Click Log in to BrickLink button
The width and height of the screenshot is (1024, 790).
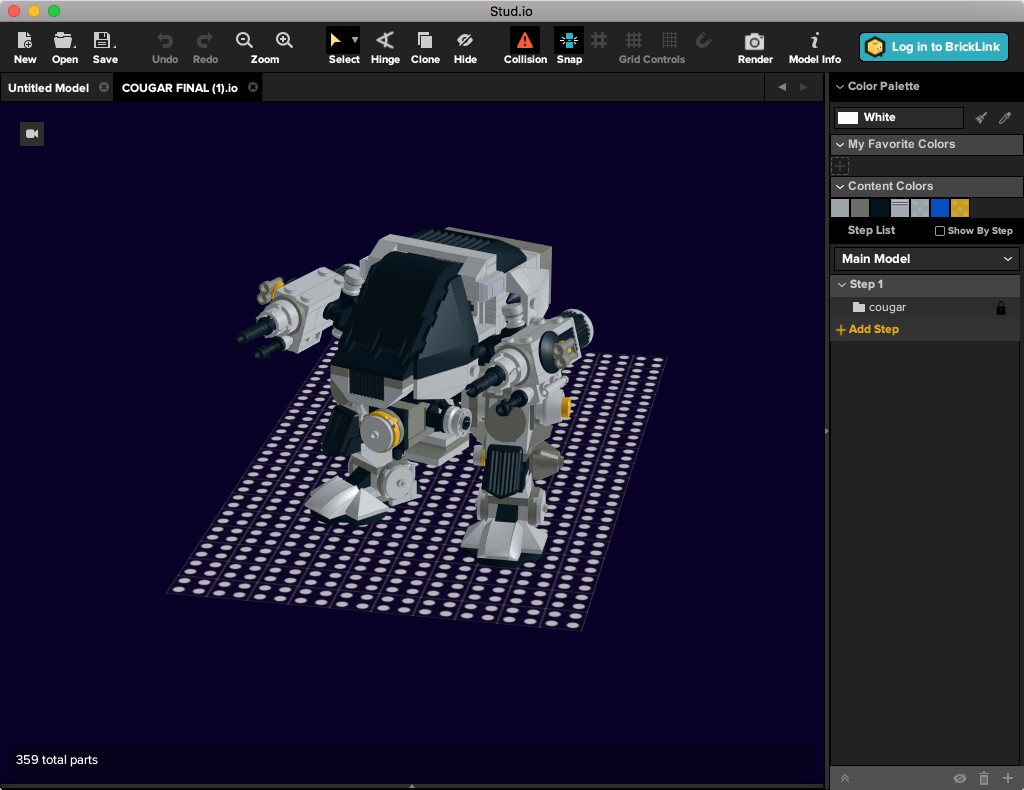933,47
